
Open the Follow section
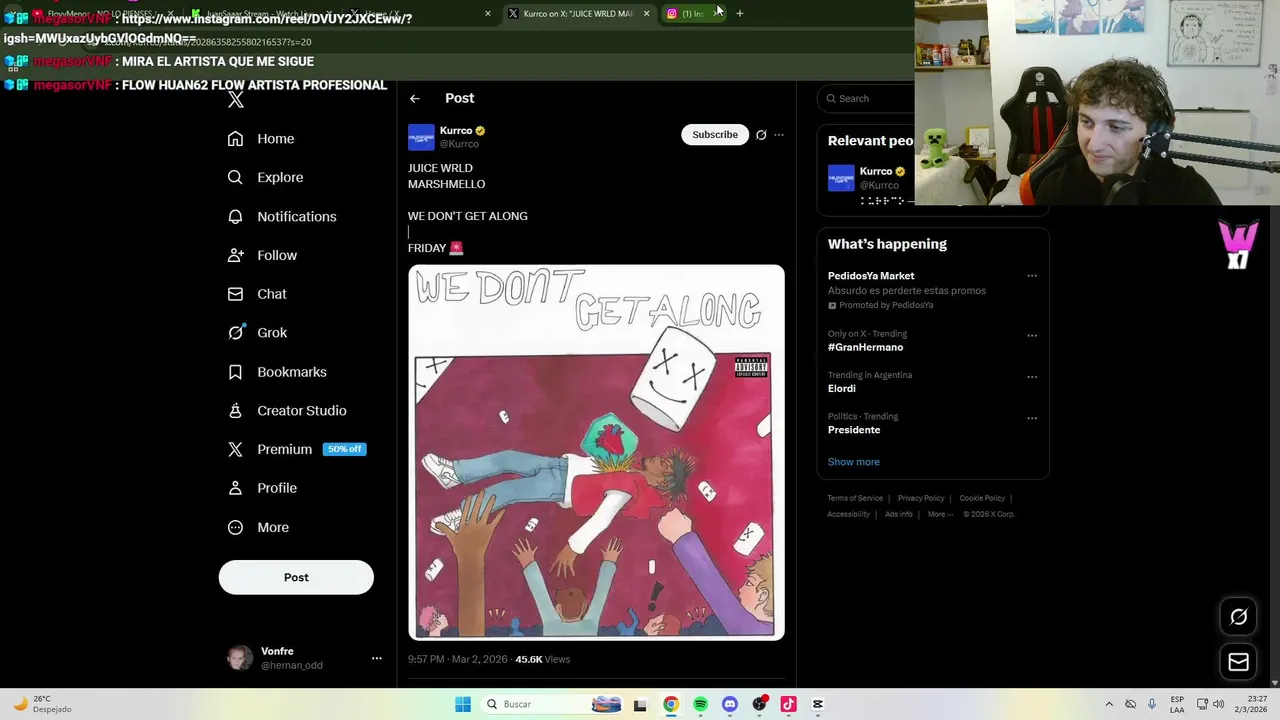click(262, 255)
